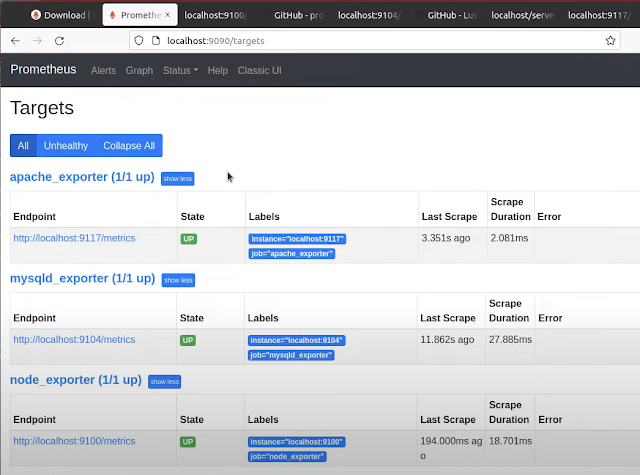The image size is (640, 475).
Task: Collapse node_exporter with show less
Action: [164, 382]
